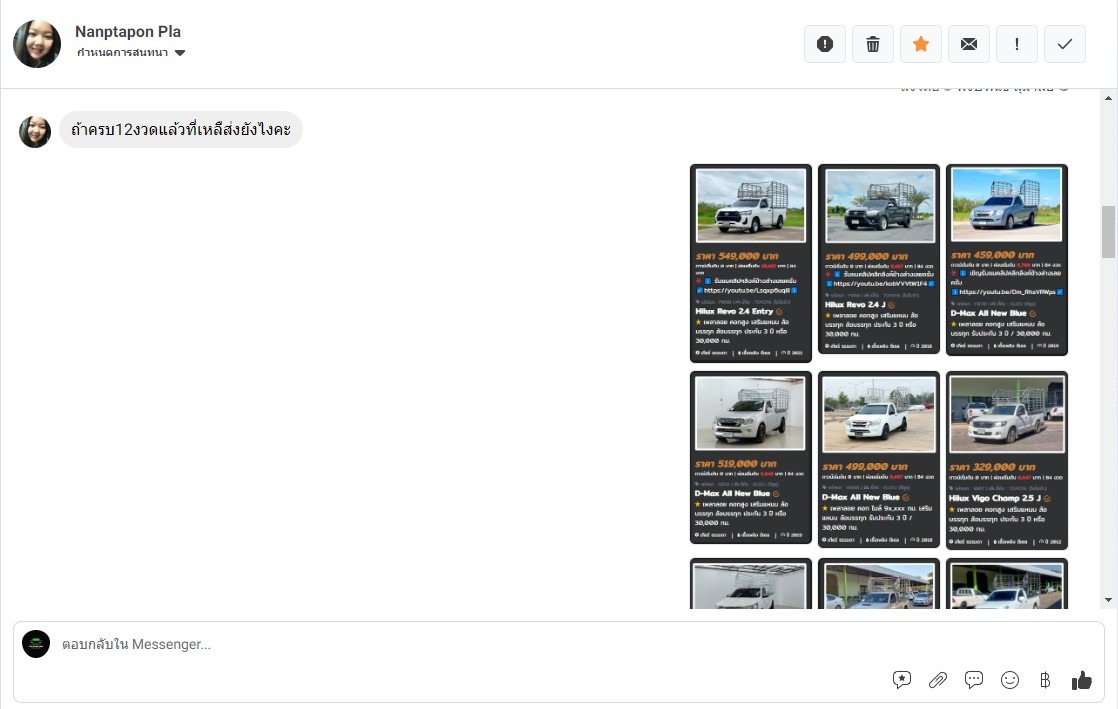This screenshot has height=709, width=1118.
Task: Open the Hilux Revo 2.4 Entry 549,000 card
Action: (x=751, y=263)
